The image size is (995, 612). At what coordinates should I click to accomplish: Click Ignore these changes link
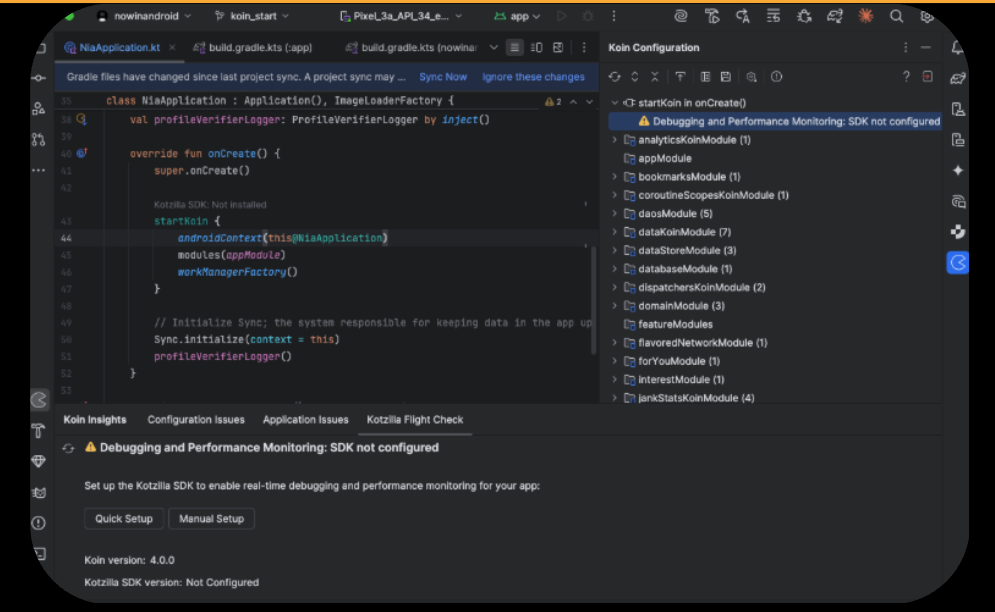(x=533, y=77)
